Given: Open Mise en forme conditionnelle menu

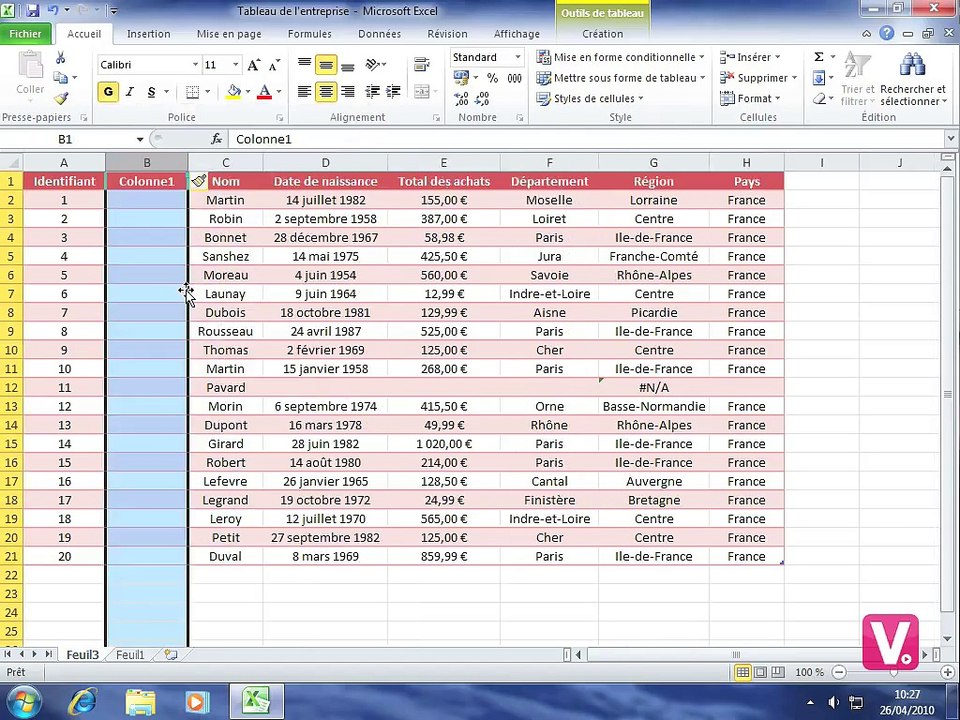Looking at the screenshot, I should point(620,57).
